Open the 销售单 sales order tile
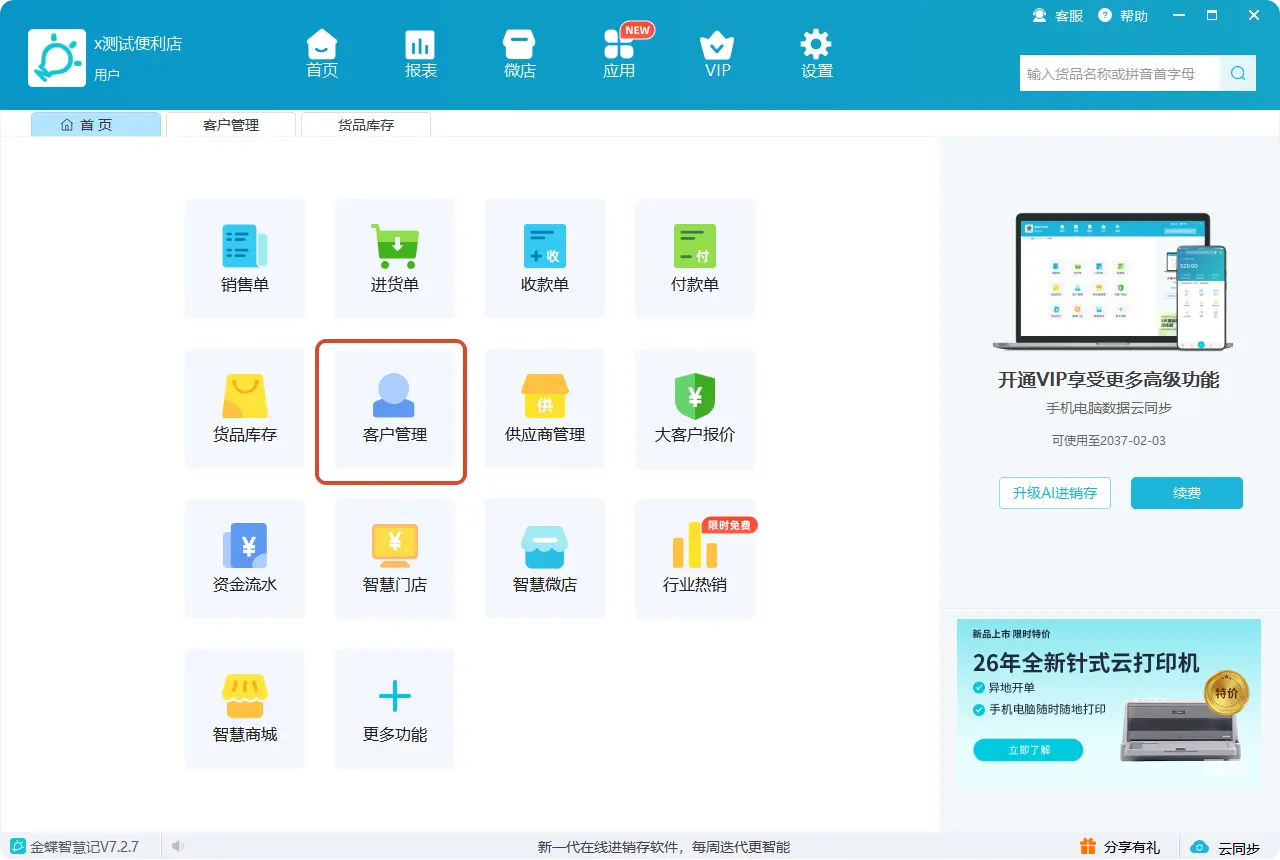The image size is (1280, 860). (245, 259)
